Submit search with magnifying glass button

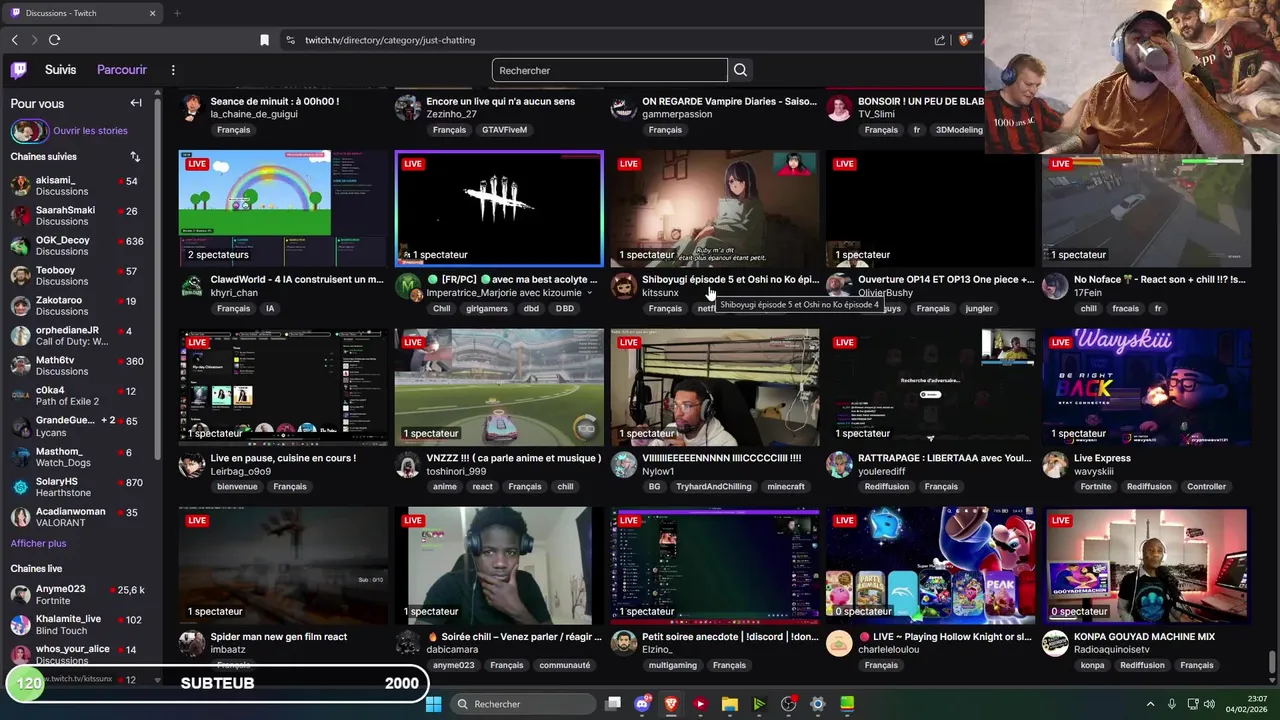tap(740, 70)
